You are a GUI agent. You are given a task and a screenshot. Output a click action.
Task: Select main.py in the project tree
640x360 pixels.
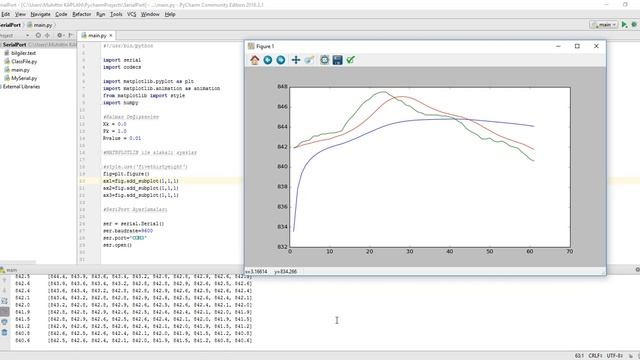click(17, 70)
